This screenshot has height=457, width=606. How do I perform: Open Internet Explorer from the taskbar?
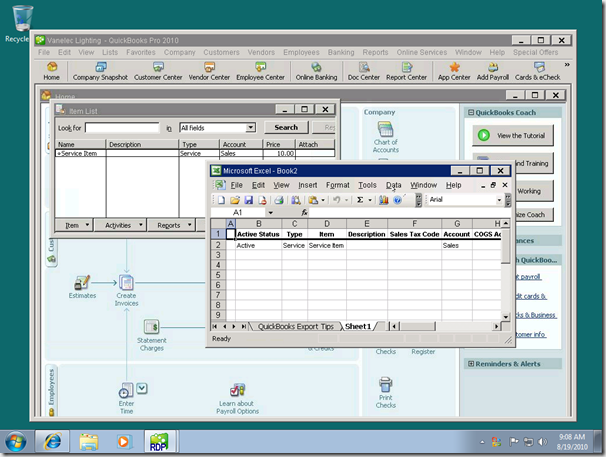tap(52, 442)
